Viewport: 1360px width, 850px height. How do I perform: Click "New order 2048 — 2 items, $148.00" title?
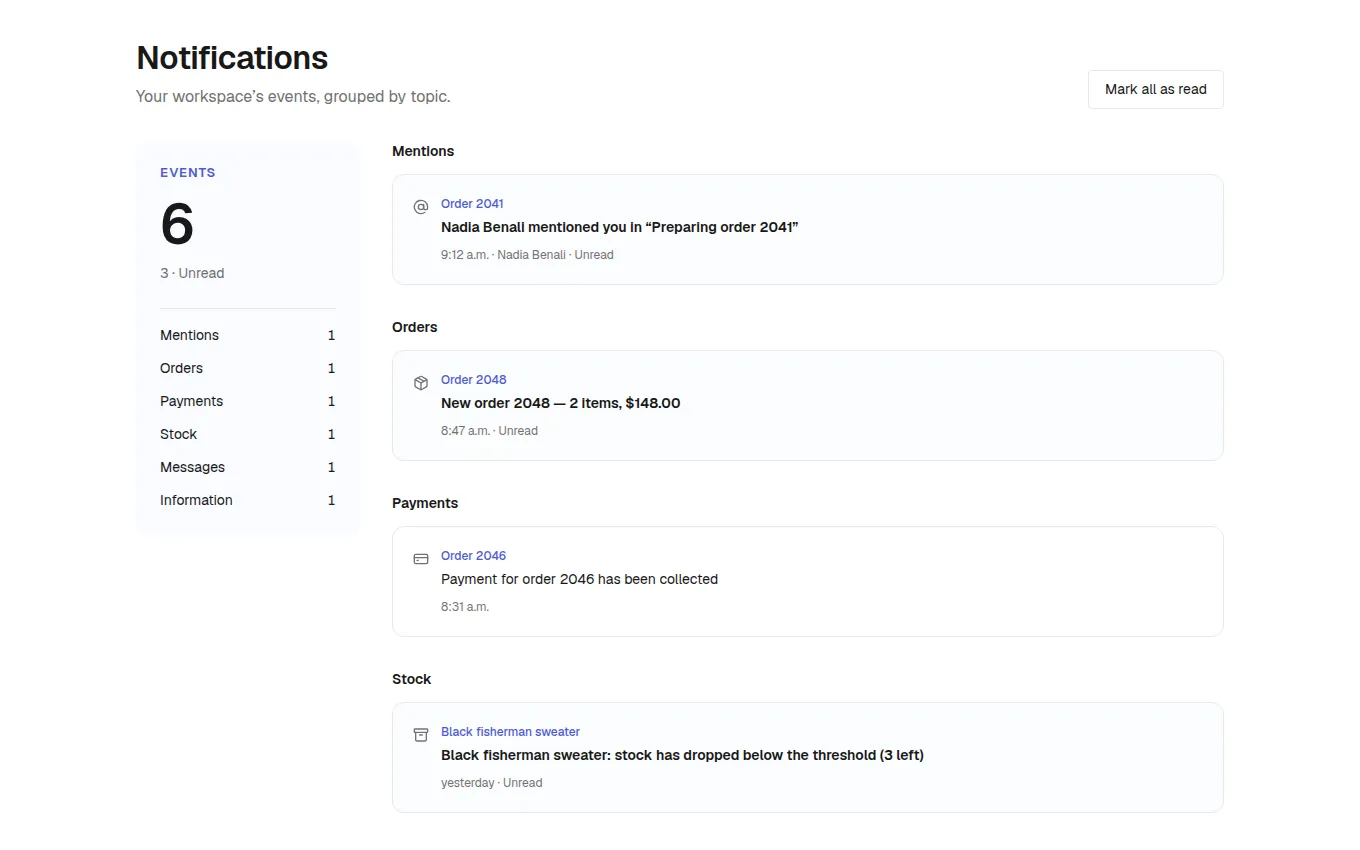tap(560, 403)
